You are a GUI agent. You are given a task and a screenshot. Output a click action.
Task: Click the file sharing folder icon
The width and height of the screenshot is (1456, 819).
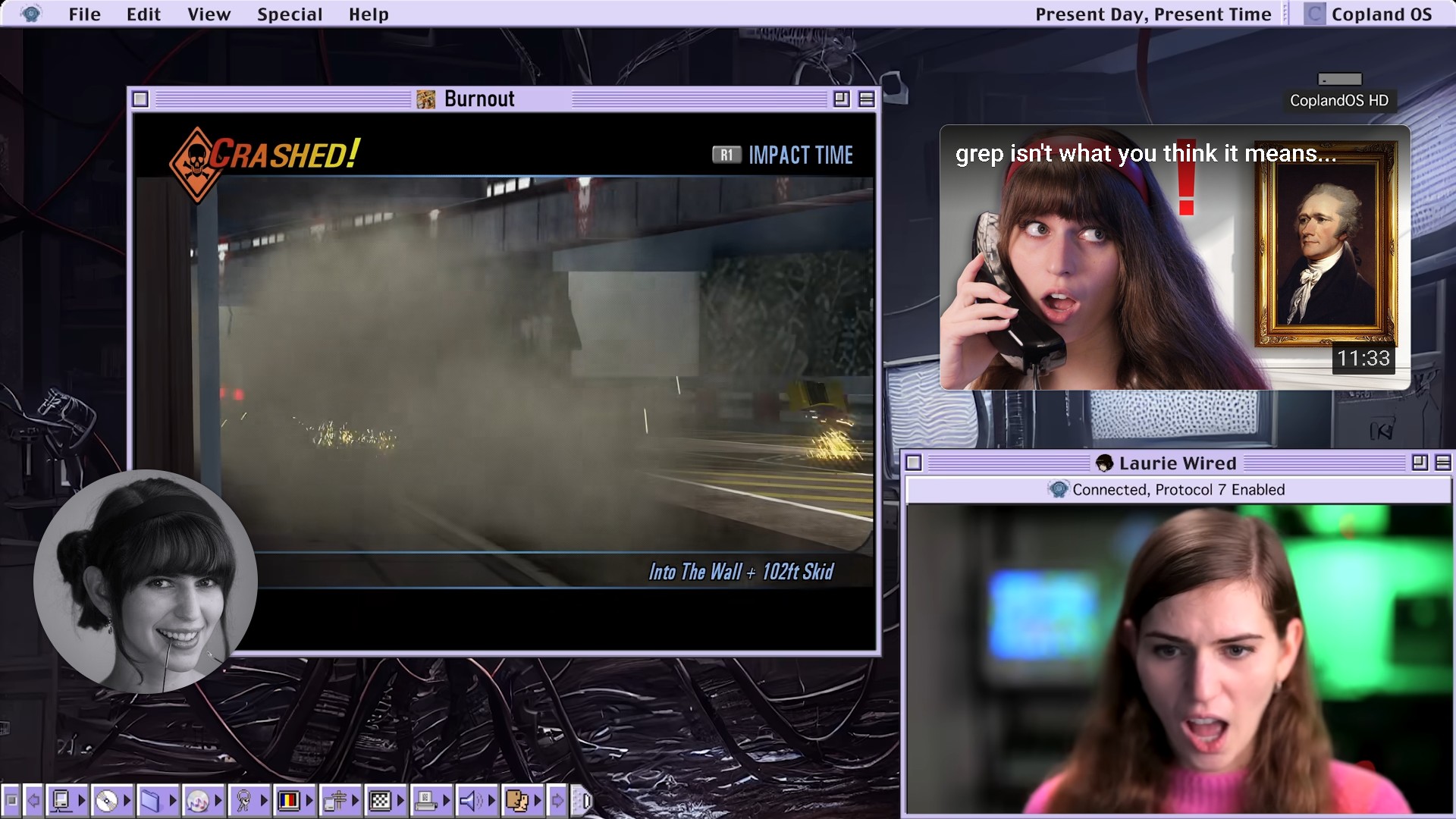coord(151,800)
